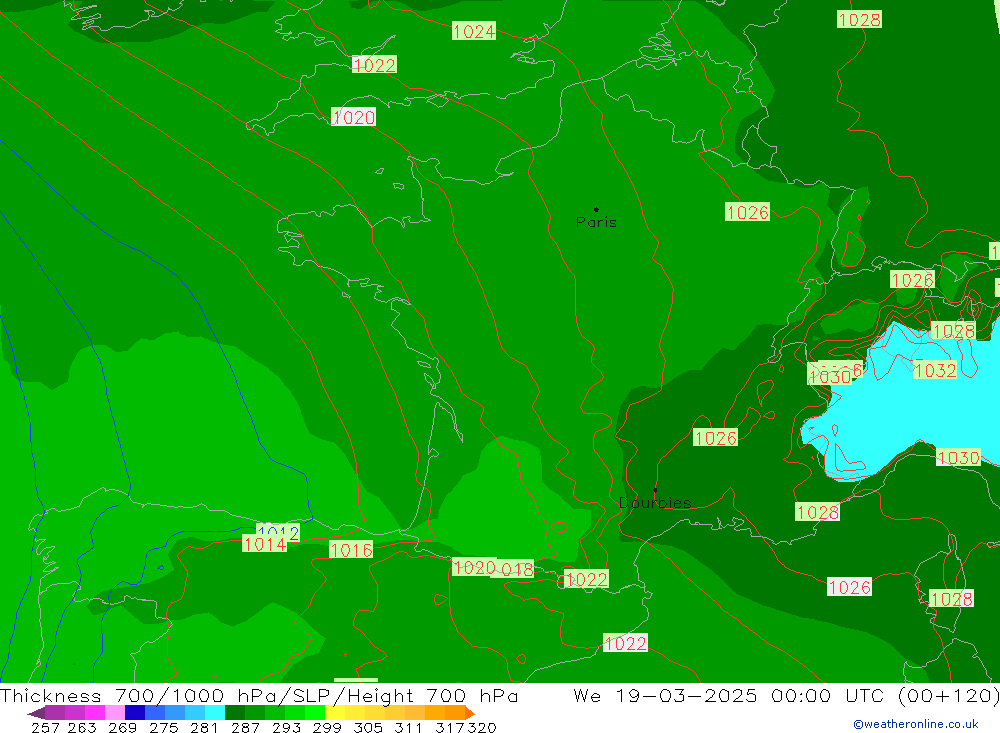Select the Dourbies place label

click(x=655, y=503)
